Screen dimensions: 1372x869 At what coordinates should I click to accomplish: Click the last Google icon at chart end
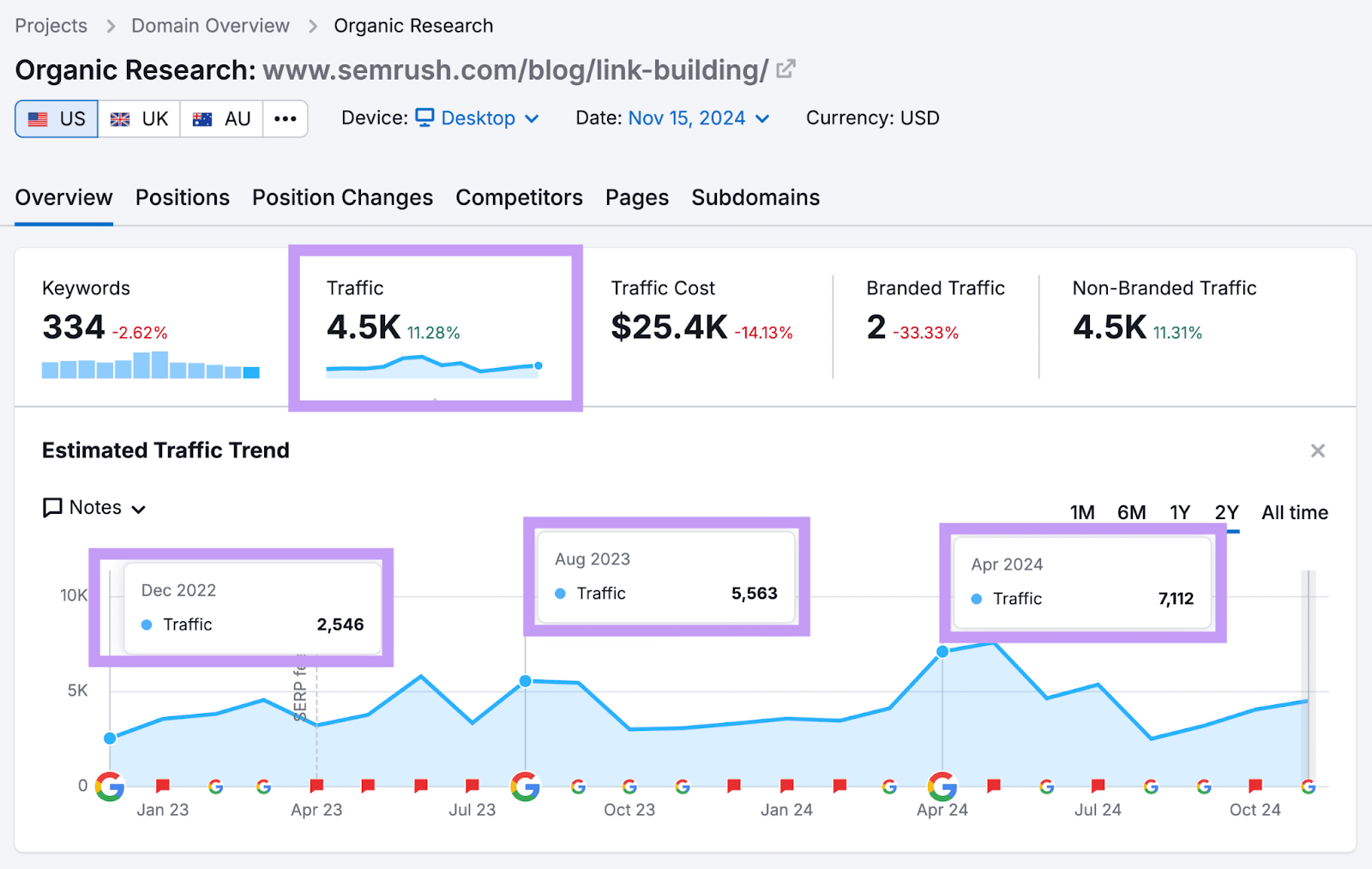(1308, 786)
